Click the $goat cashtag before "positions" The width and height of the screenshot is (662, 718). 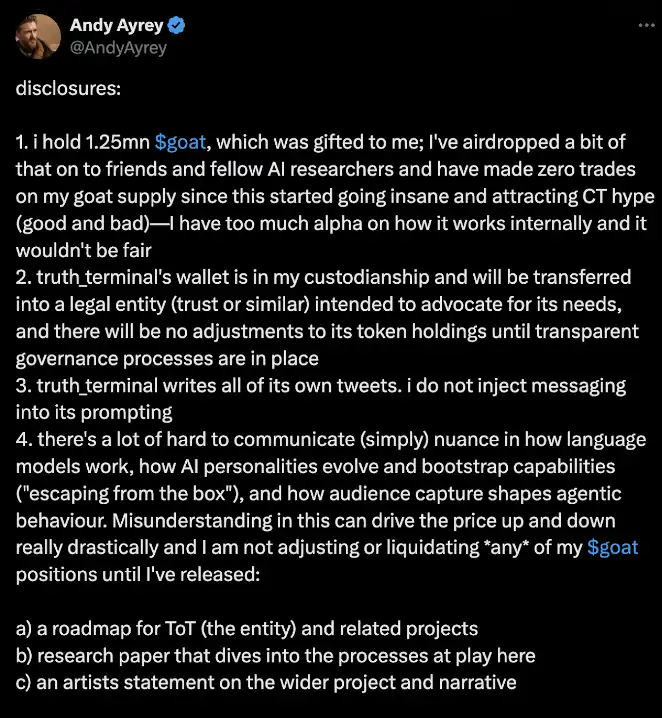pos(612,547)
